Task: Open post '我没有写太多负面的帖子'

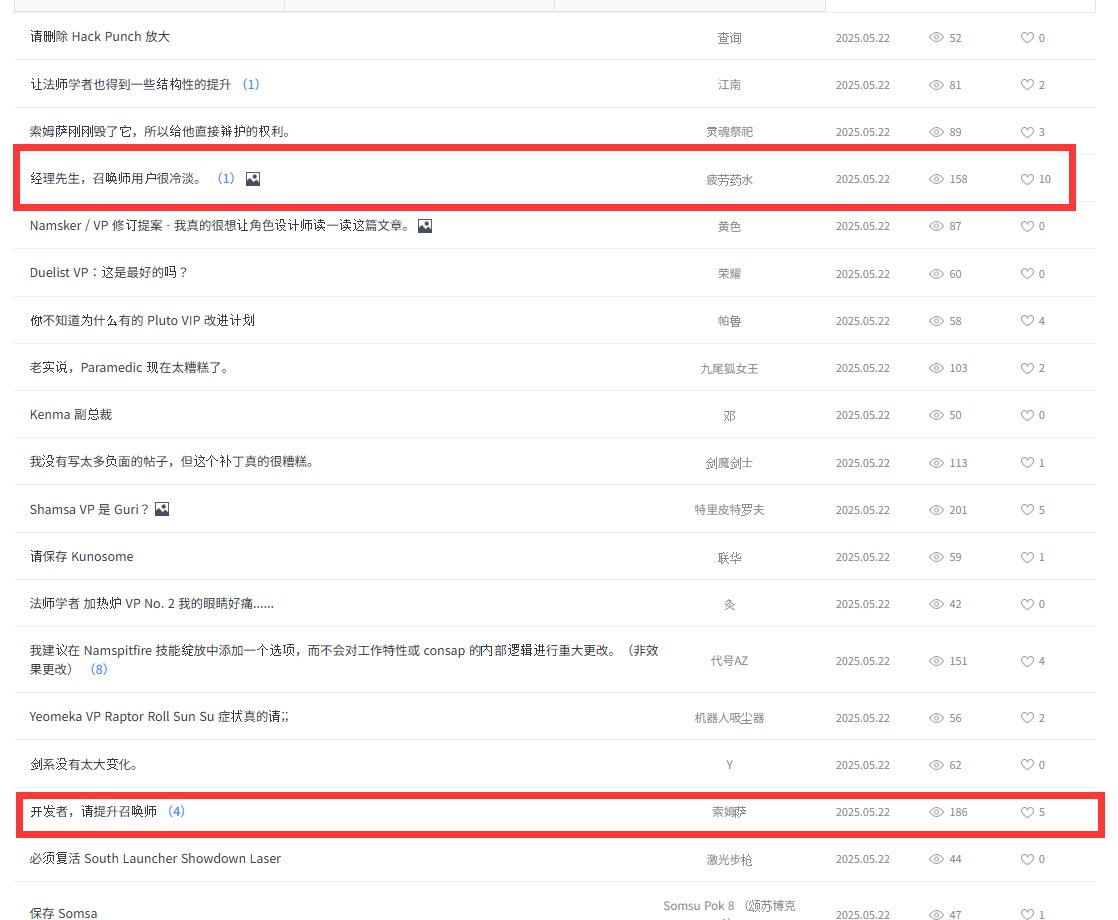Action: tap(172, 461)
